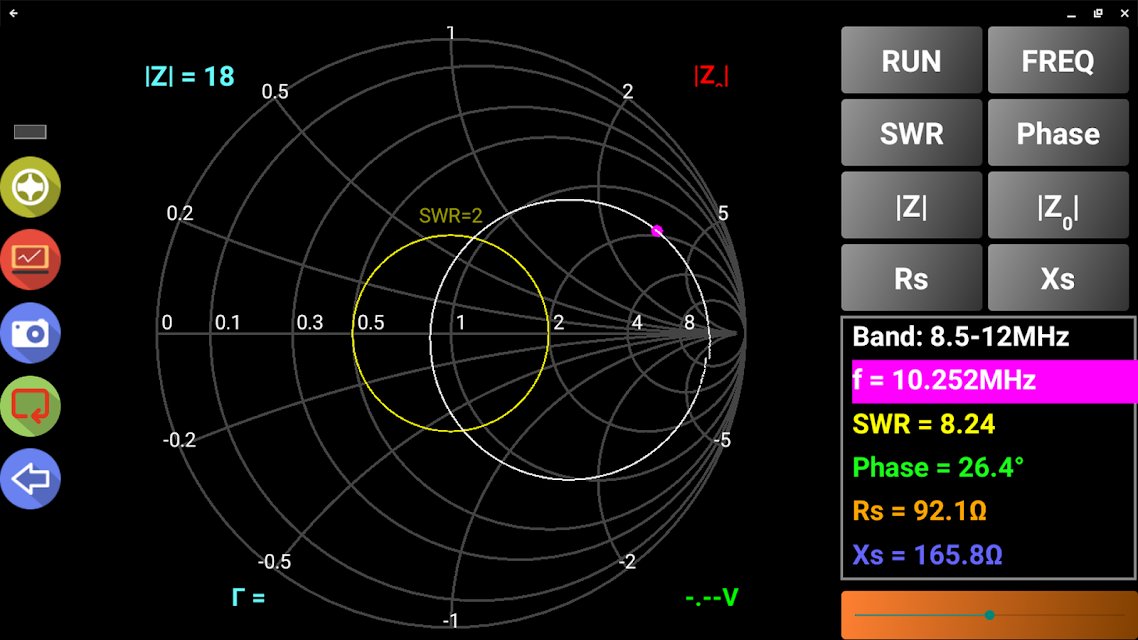Select the Phase measurement button
This screenshot has width=1138, height=640.
(1057, 134)
